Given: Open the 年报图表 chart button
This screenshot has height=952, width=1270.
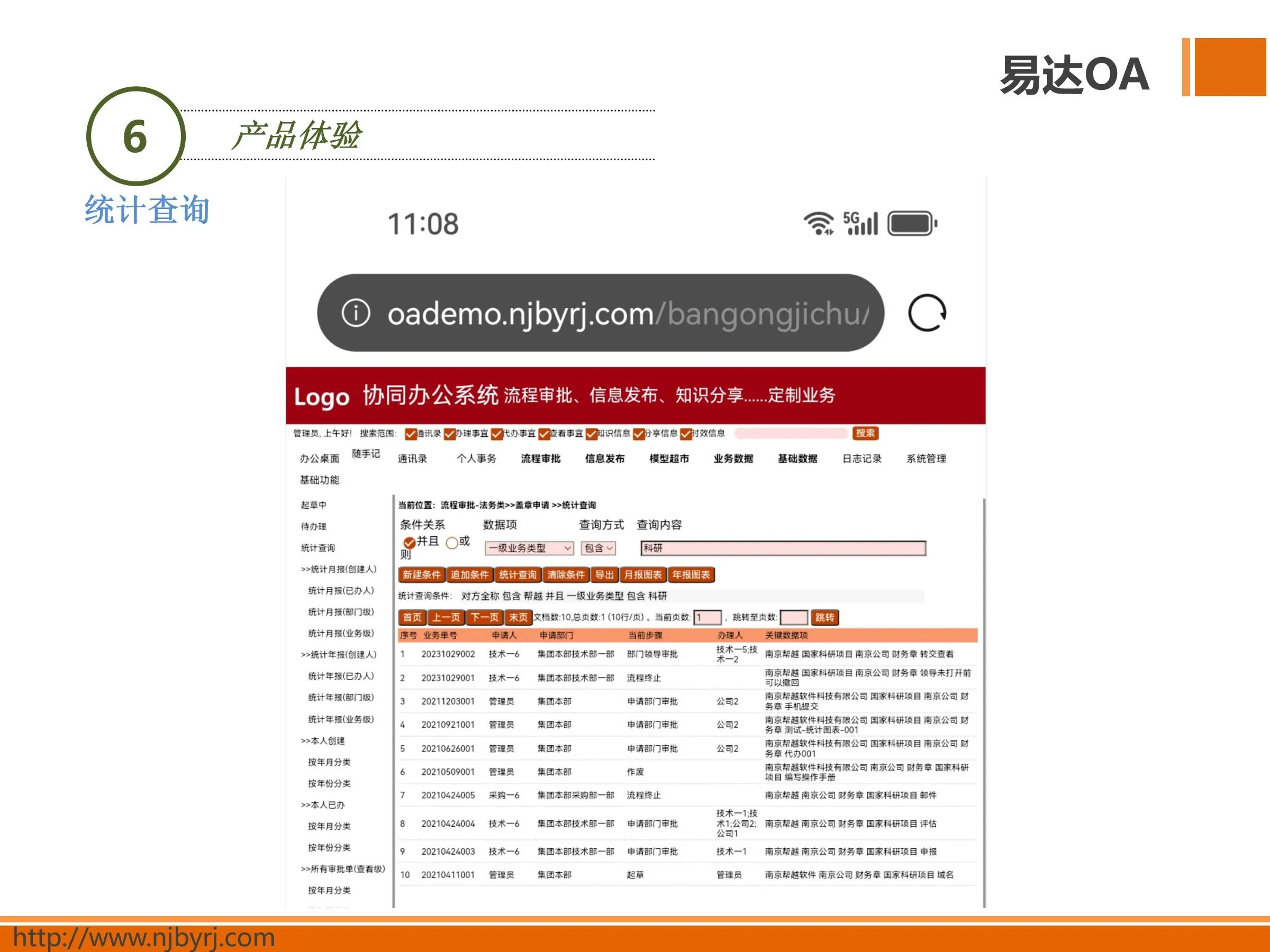Looking at the screenshot, I should point(691,574).
